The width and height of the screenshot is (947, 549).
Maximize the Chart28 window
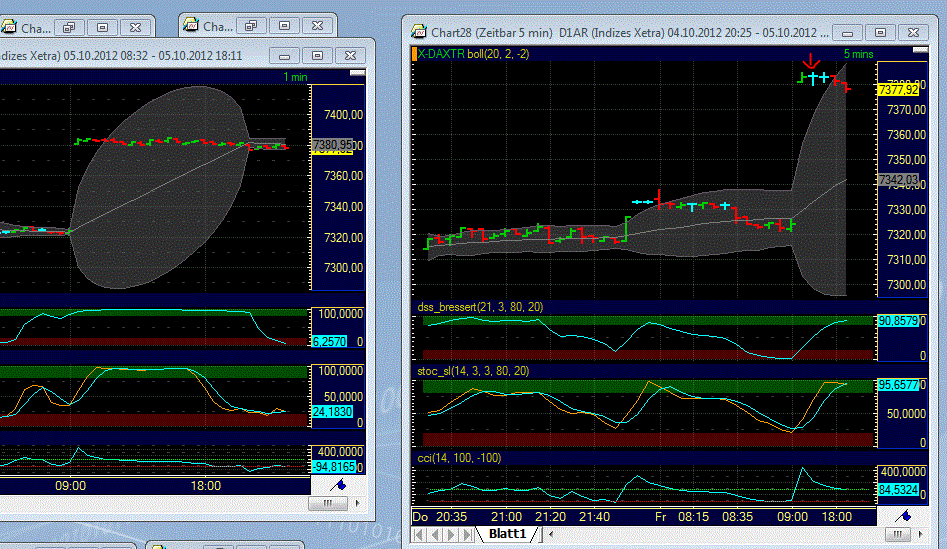click(881, 33)
